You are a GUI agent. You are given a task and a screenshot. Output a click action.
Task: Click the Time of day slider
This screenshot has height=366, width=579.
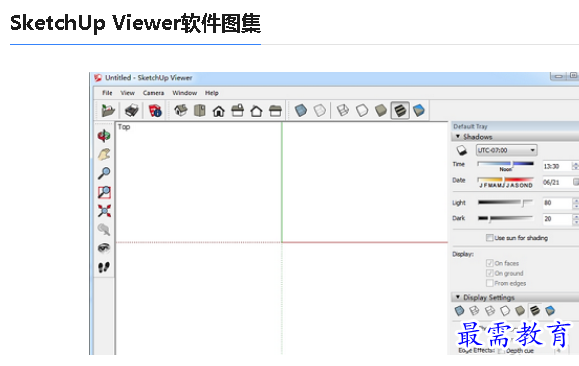506,164
